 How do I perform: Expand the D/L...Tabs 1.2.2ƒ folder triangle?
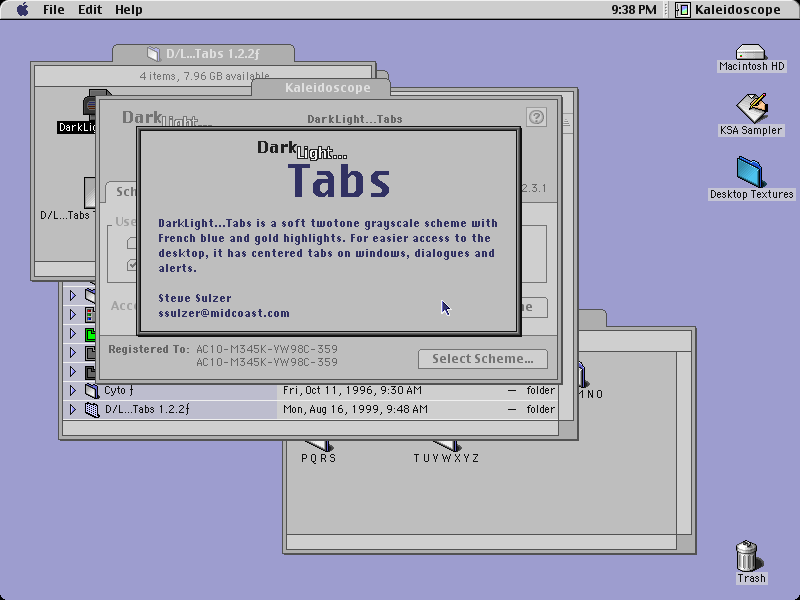72,409
